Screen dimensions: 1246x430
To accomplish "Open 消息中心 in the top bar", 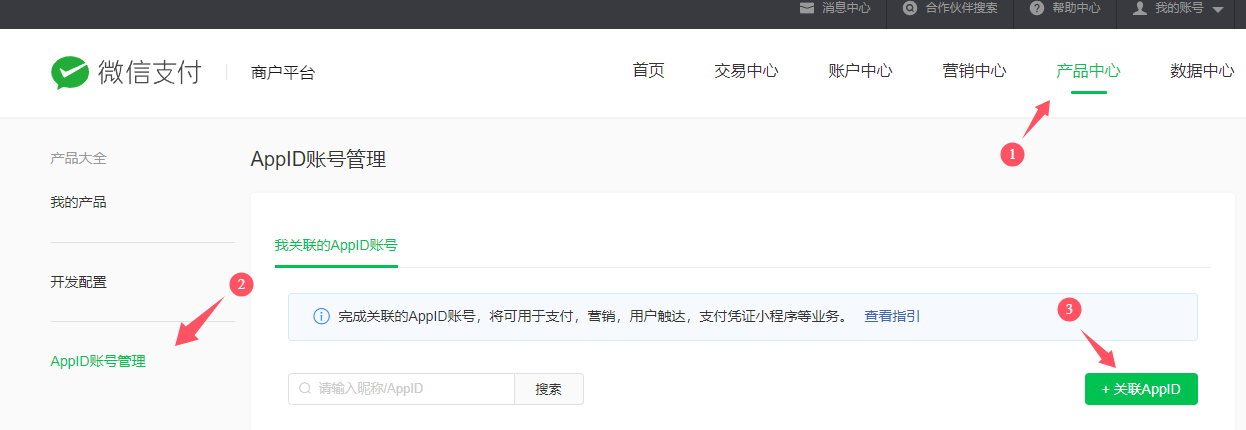I will pyautogui.click(x=846, y=8).
